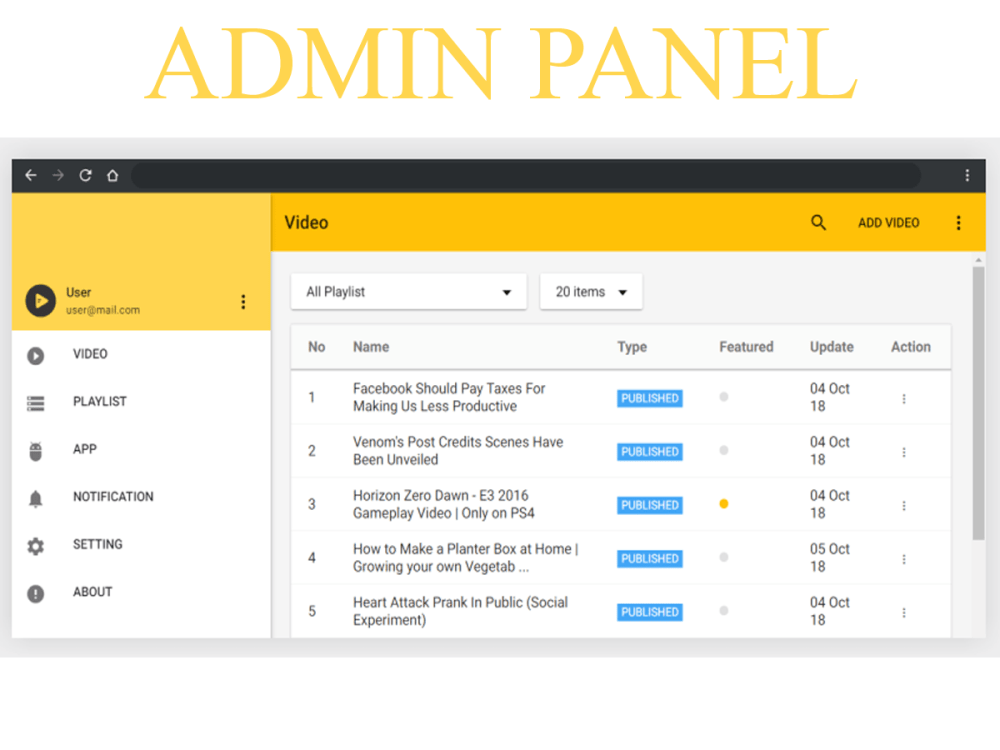The width and height of the screenshot is (1000, 750).
Task: Select the NOTIFICATION bell icon in the sidebar
Action: pyautogui.click(x=36, y=499)
